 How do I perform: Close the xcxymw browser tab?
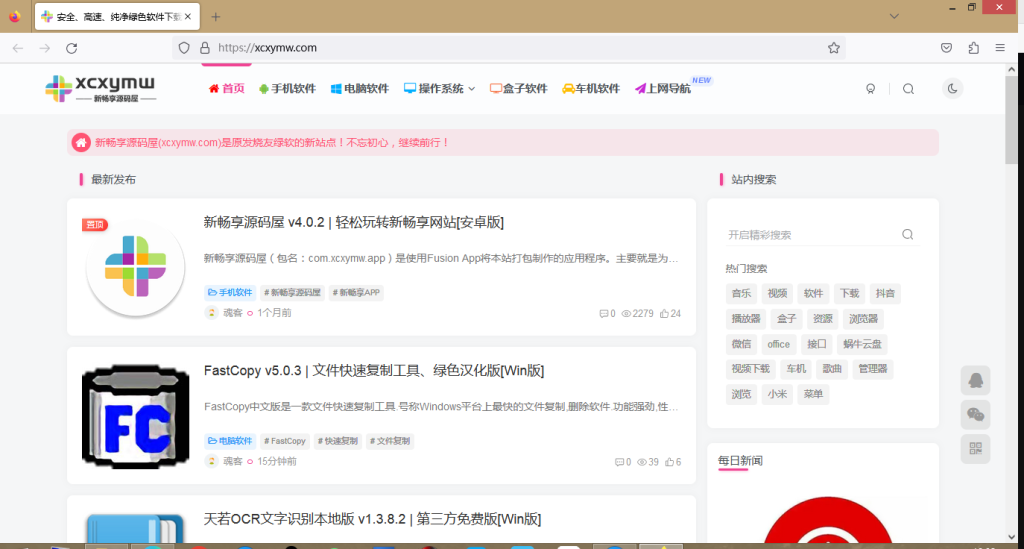click(x=188, y=17)
